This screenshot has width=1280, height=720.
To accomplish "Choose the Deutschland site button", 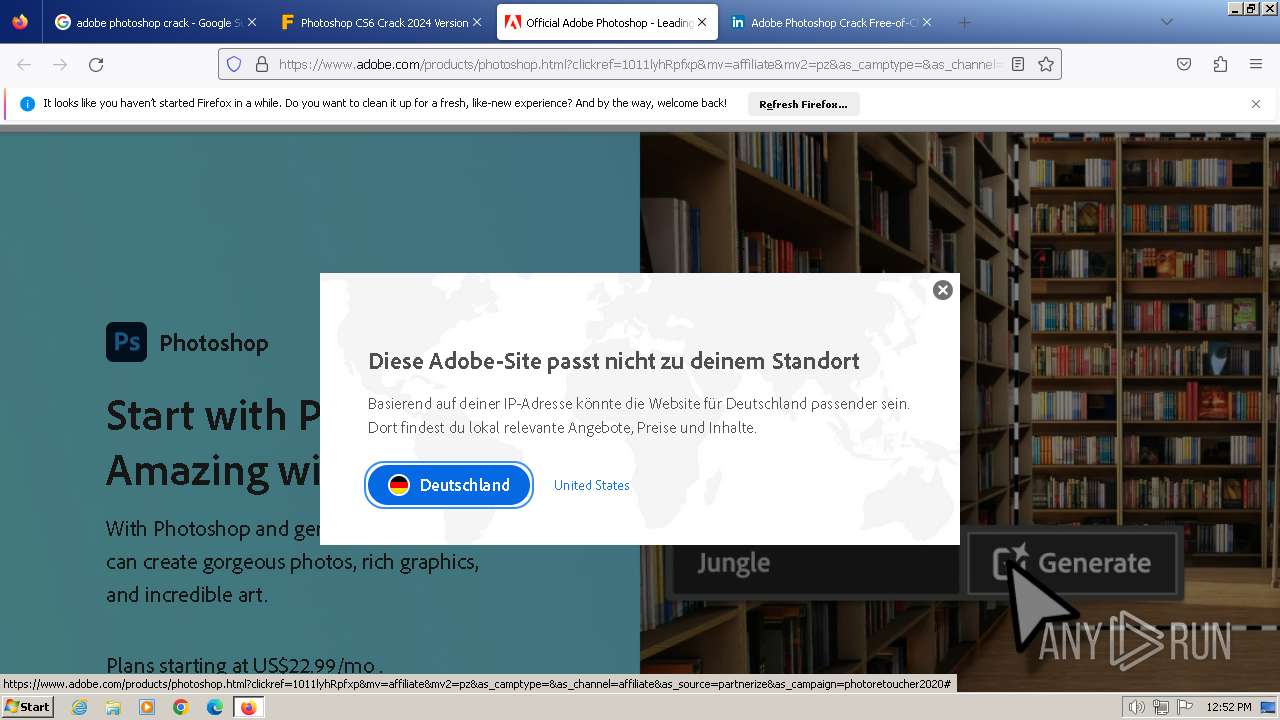I will coord(449,485).
